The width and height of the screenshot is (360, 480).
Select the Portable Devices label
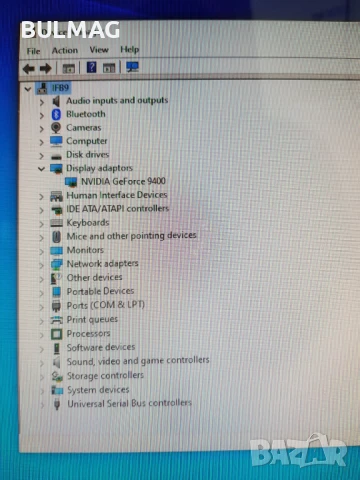pyautogui.click(x=100, y=291)
